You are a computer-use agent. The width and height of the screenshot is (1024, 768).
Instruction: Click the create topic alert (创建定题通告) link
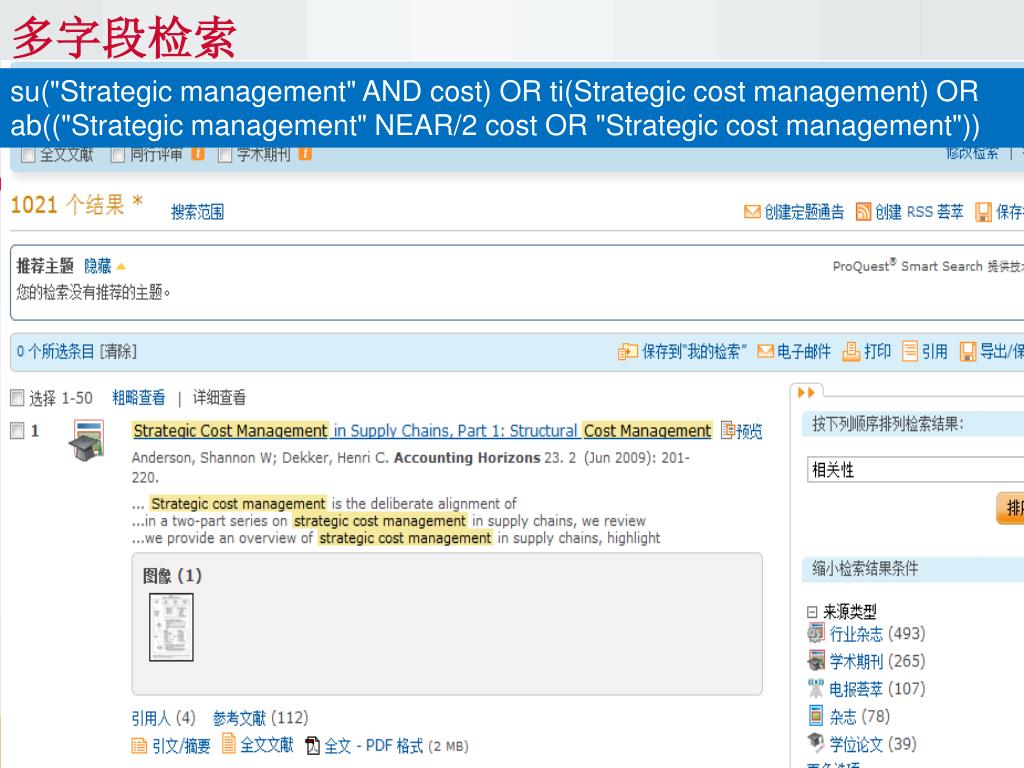[804, 212]
